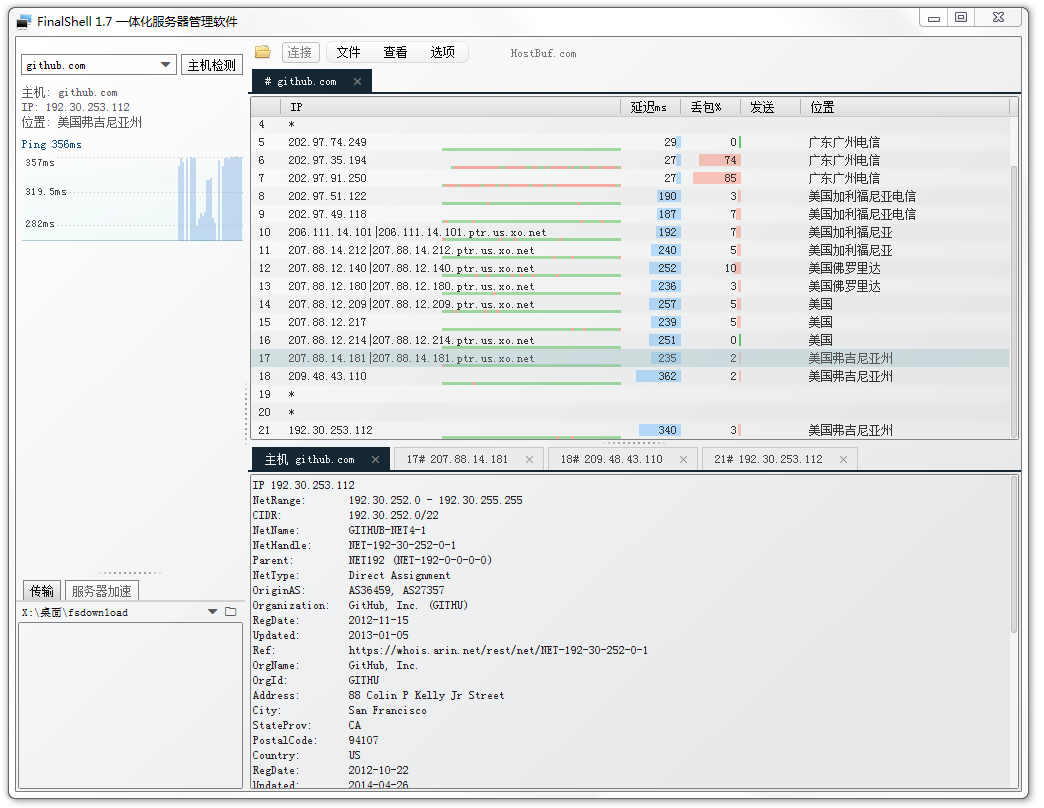Expand the github.com host dropdown
The image size is (1044, 808).
pyautogui.click(x=166, y=65)
